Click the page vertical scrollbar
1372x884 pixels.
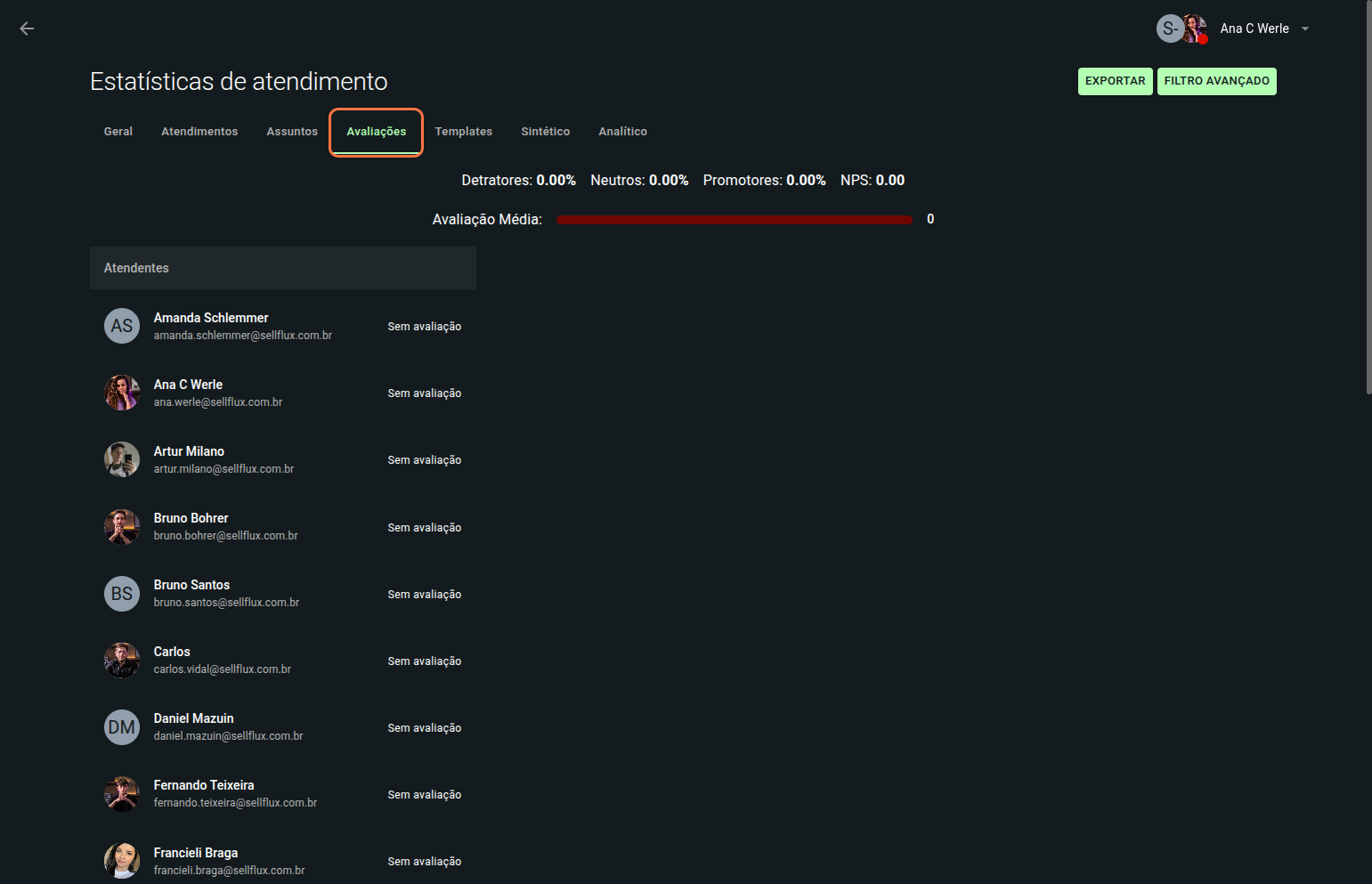(1368, 196)
